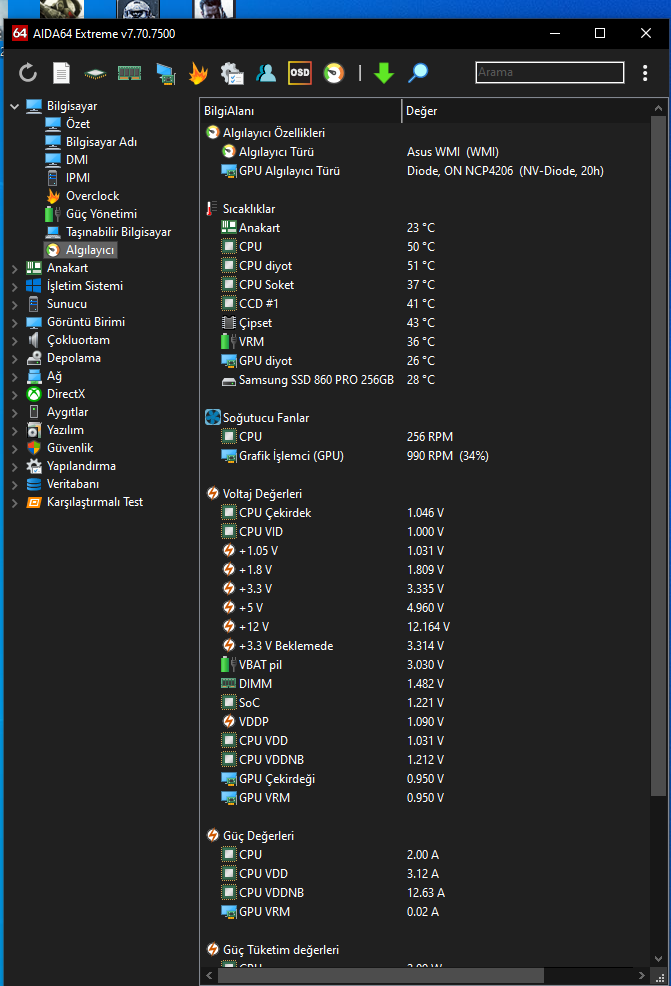The width and height of the screenshot is (671, 986).
Task: Select the CPU diyot temperature row
Action: [425, 266]
